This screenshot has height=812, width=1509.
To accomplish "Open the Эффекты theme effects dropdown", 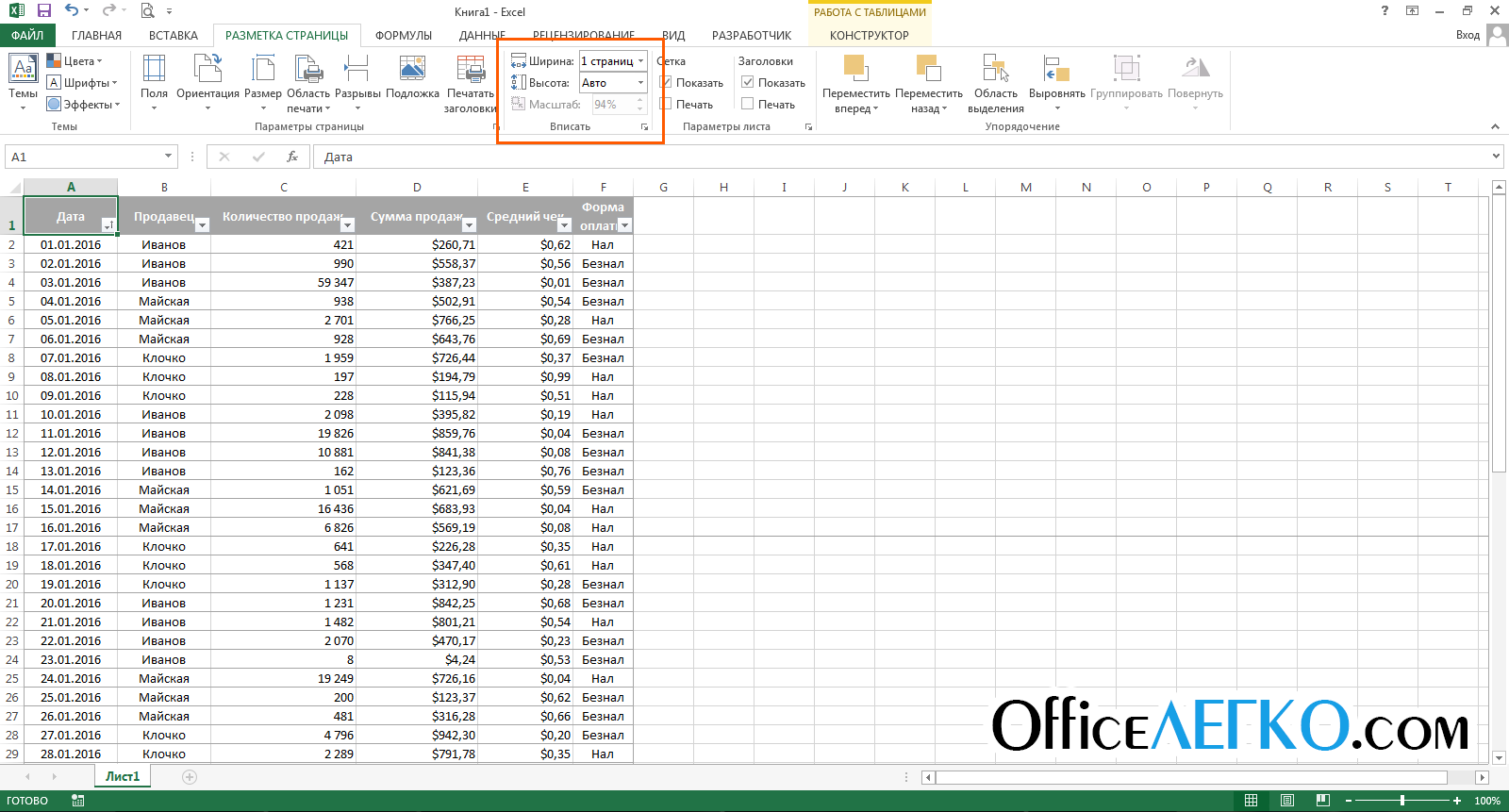I will pyautogui.click(x=84, y=105).
